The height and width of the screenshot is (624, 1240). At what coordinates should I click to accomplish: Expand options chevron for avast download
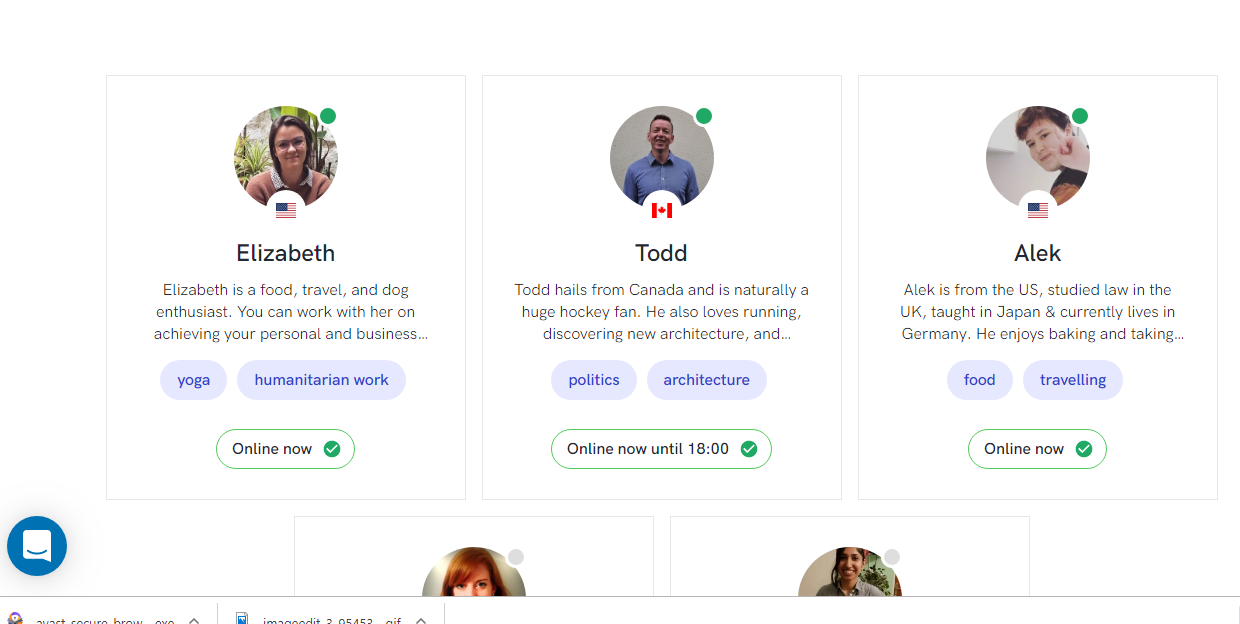click(194, 620)
